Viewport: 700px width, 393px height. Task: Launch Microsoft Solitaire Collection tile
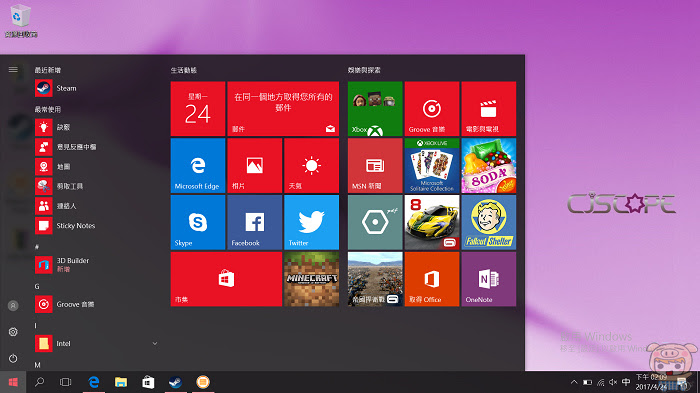coord(432,165)
